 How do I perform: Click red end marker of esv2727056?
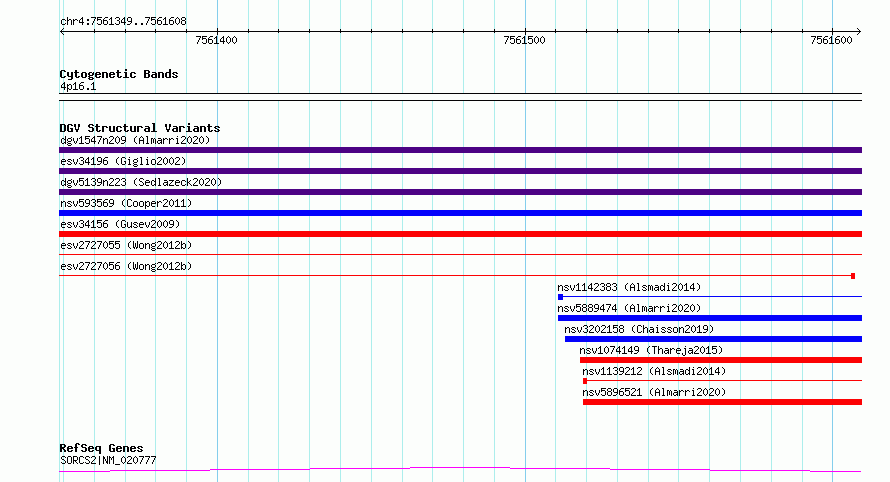pos(853,276)
